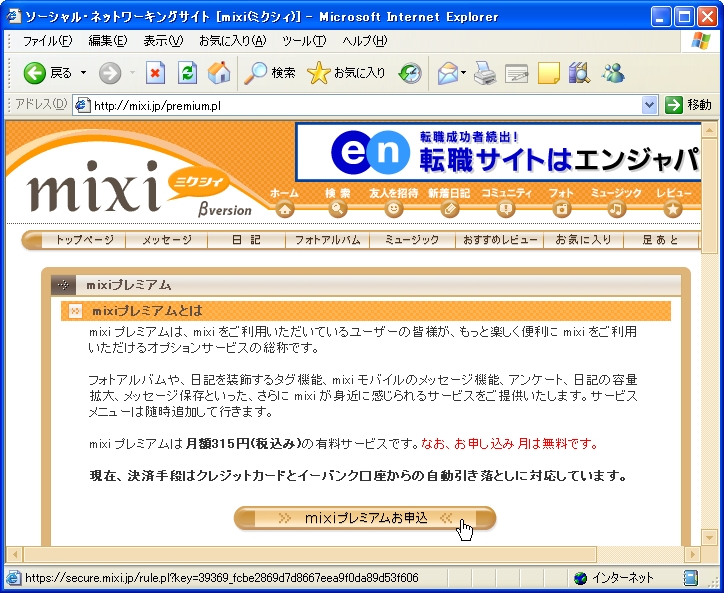Click the Forward arrow button

[110, 73]
